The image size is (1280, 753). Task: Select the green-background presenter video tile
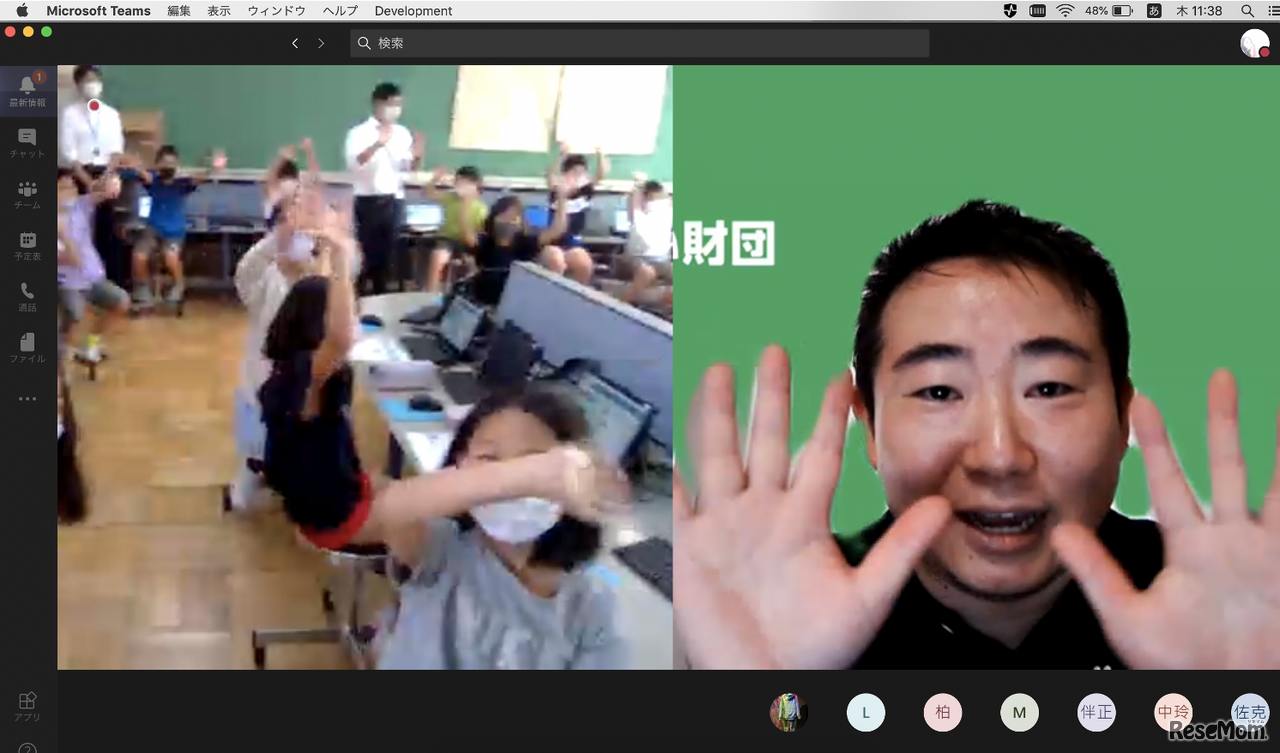(976, 367)
